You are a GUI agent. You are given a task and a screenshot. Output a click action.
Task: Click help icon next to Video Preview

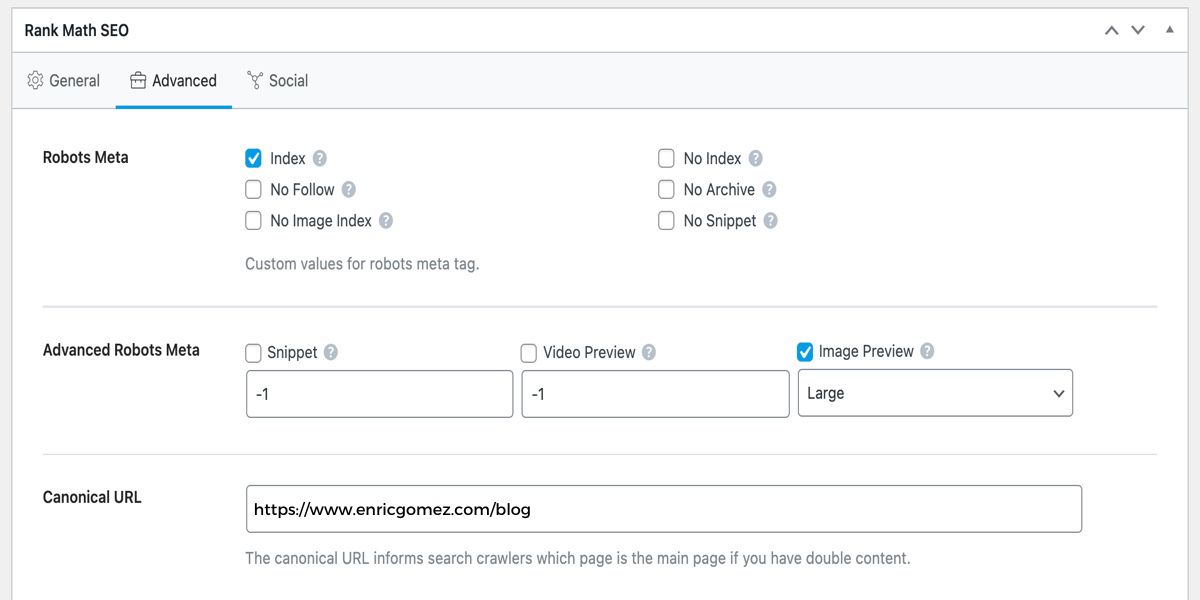point(649,352)
